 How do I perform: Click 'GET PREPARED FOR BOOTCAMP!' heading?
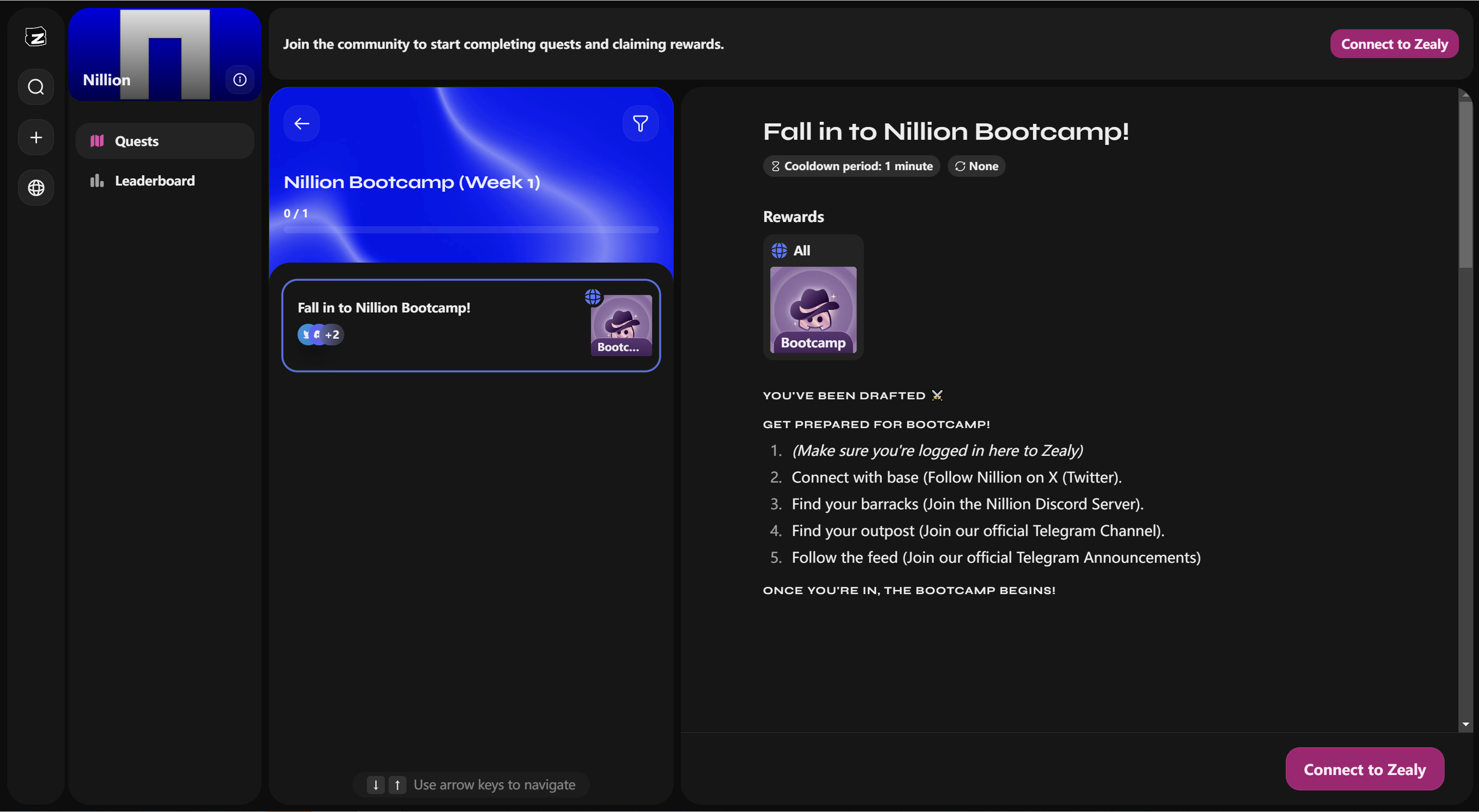click(x=876, y=425)
